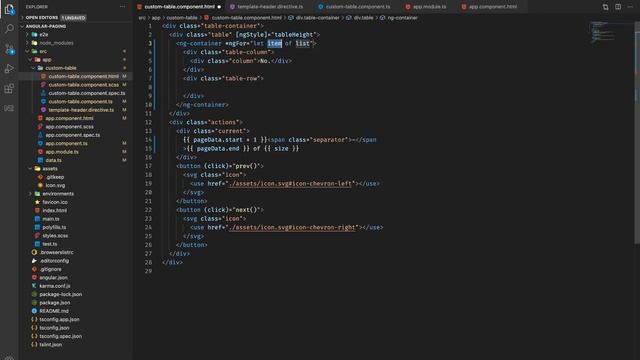Open app.module.ts in explorer
This screenshot has height=360, width=640.
point(62,152)
